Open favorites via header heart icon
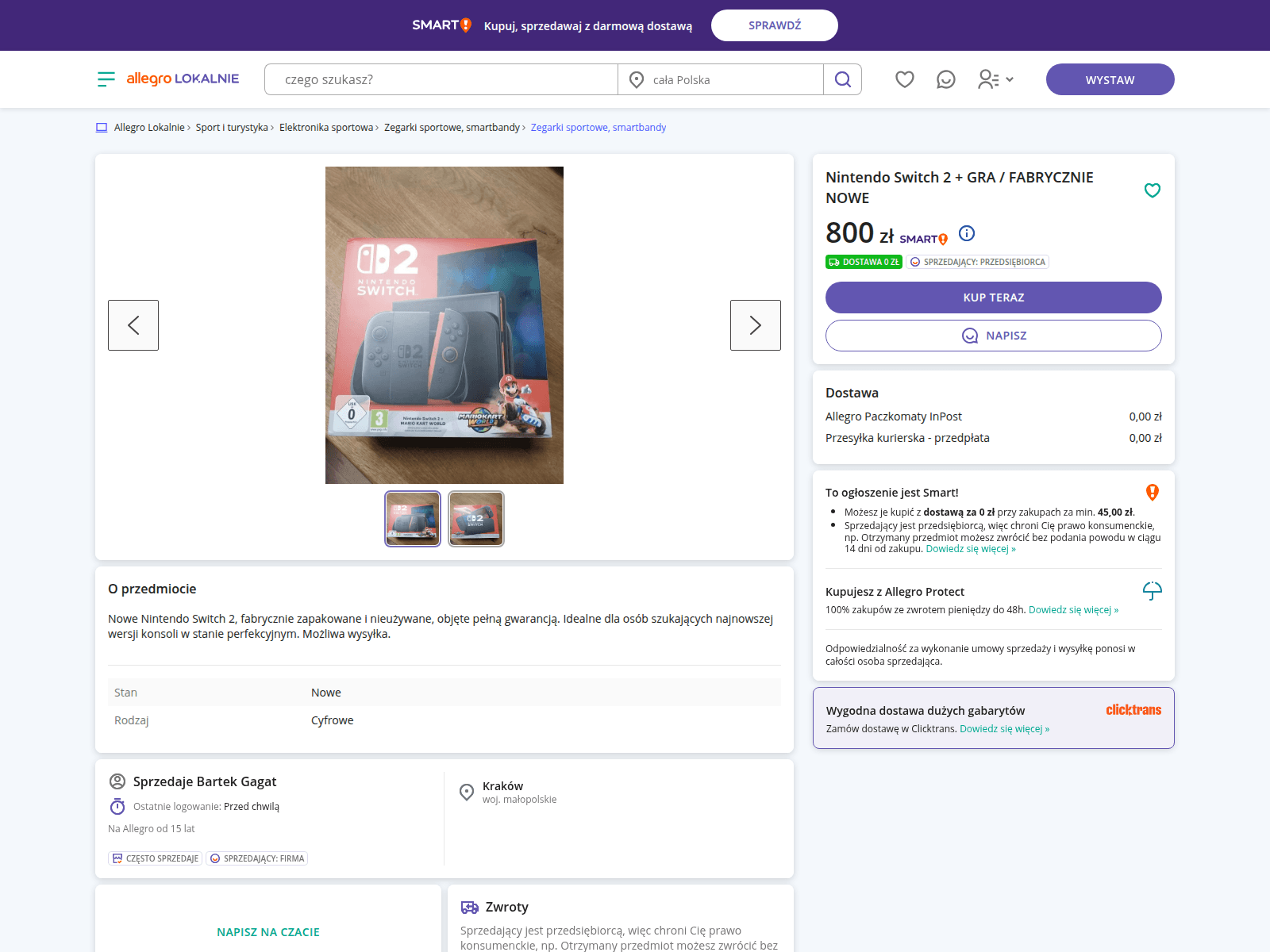 [905, 79]
